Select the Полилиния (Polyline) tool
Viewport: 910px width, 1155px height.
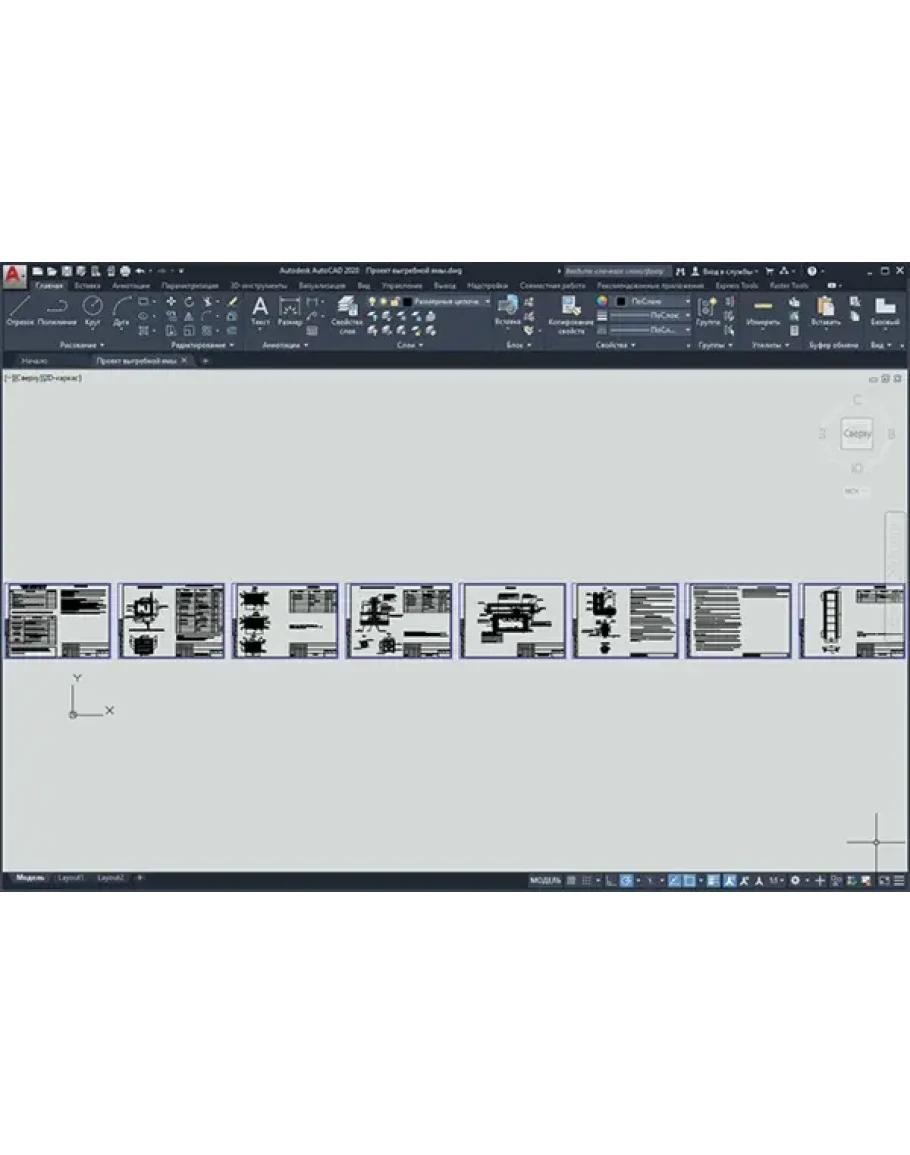57,308
